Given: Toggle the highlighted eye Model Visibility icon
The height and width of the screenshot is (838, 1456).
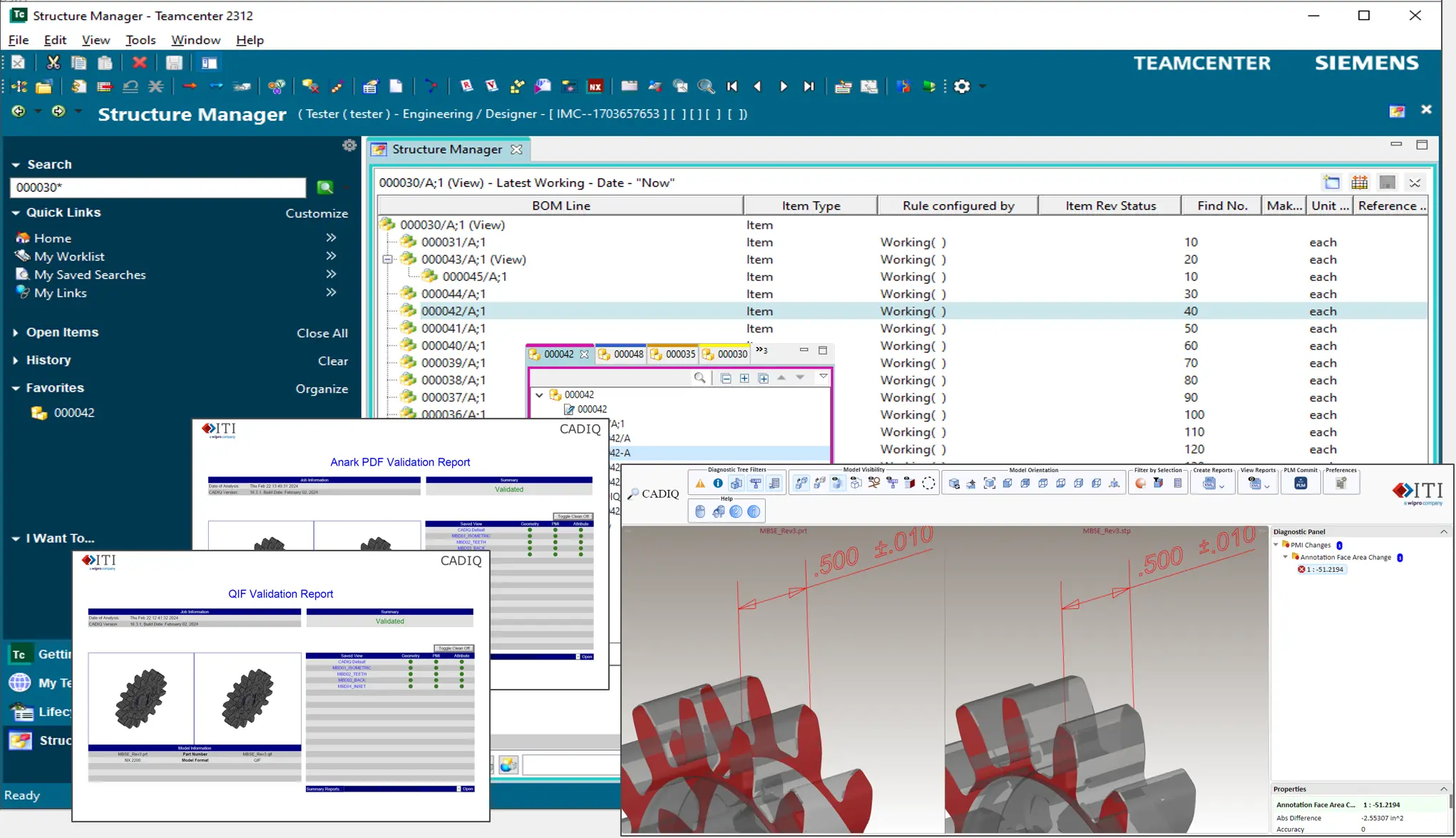Looking at the screenshot, I should pyautogui.click(x=837, y=484).
